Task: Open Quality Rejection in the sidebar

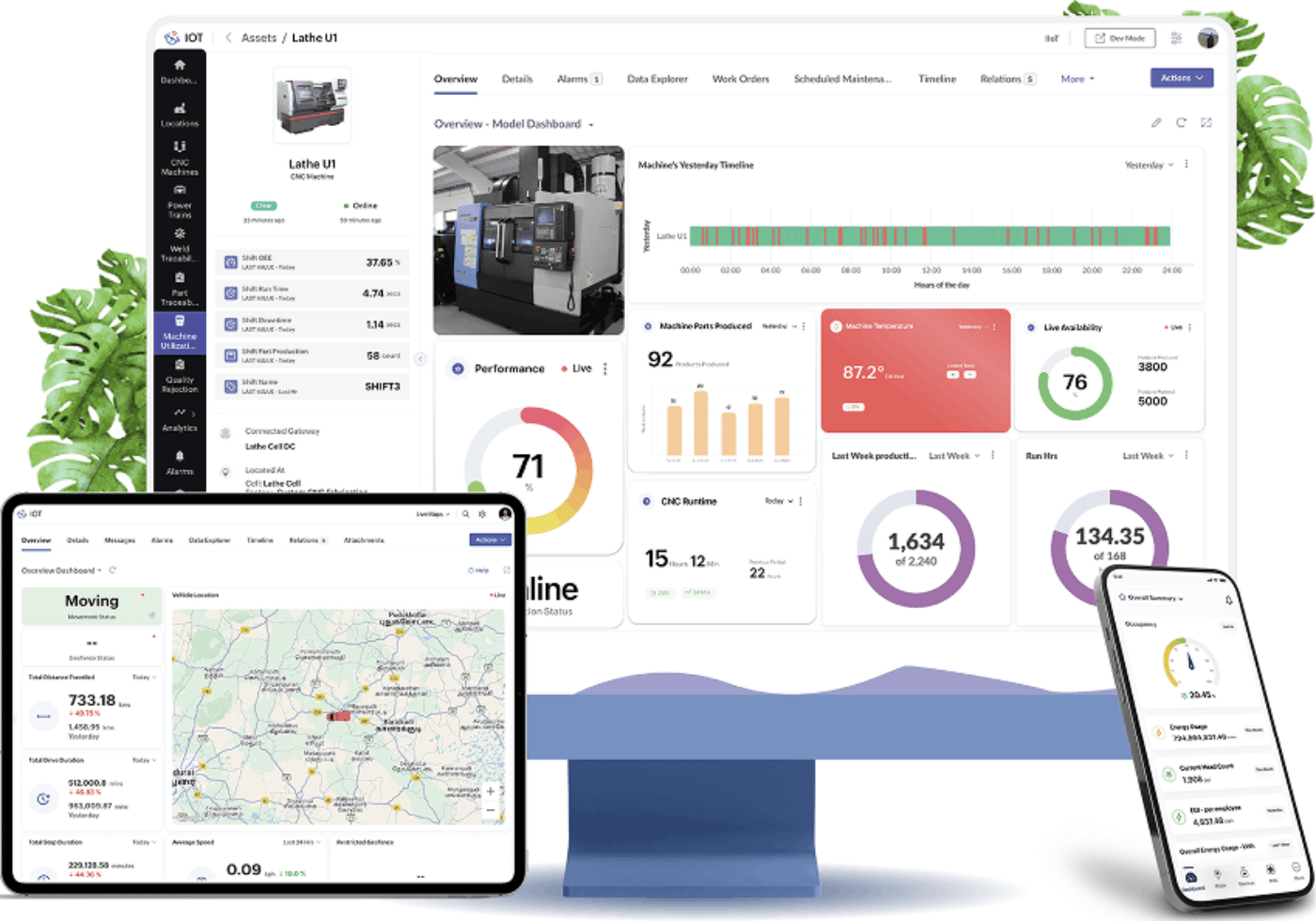Action: (180, 377)
